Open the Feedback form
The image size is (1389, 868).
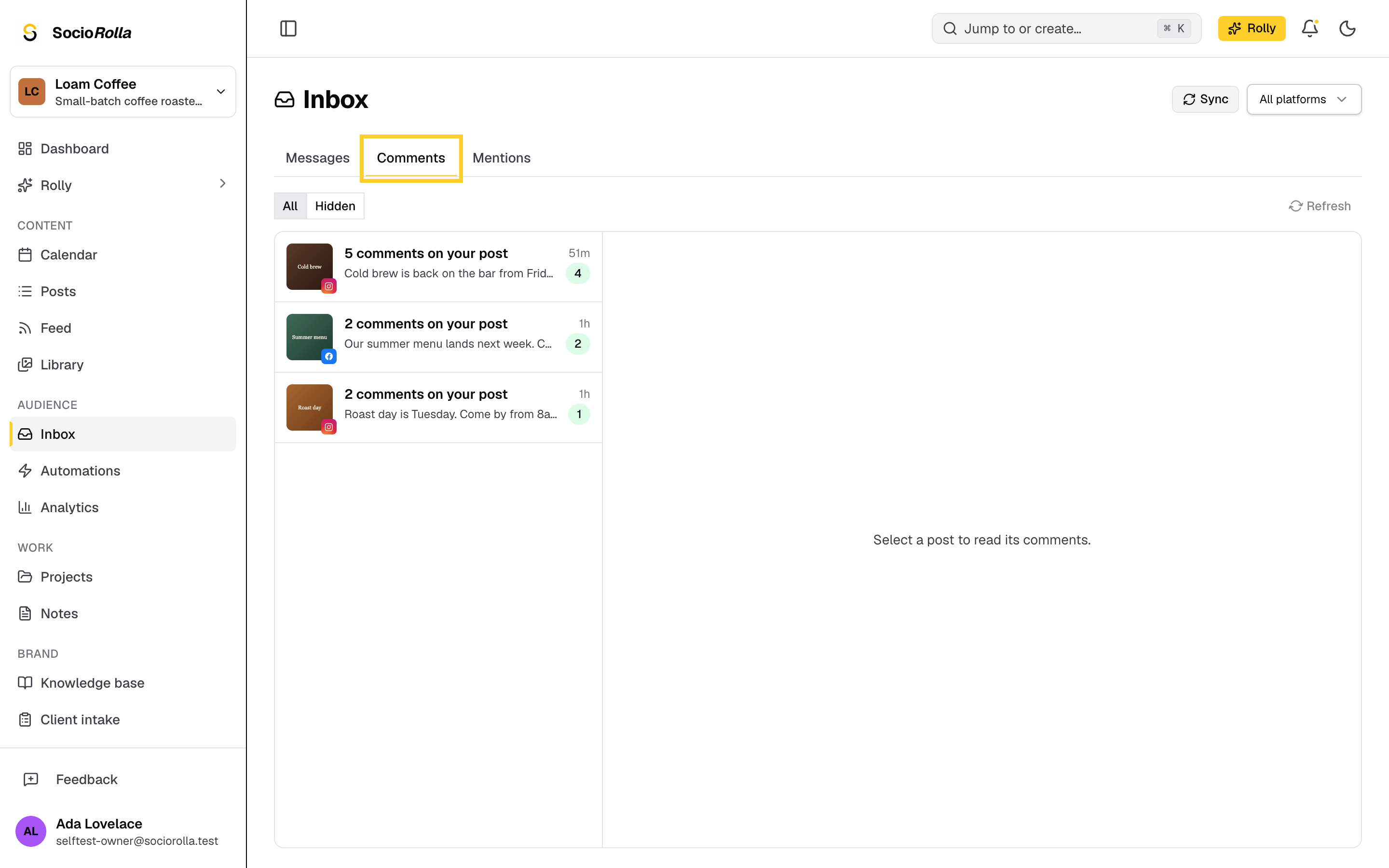click(123, 779)
